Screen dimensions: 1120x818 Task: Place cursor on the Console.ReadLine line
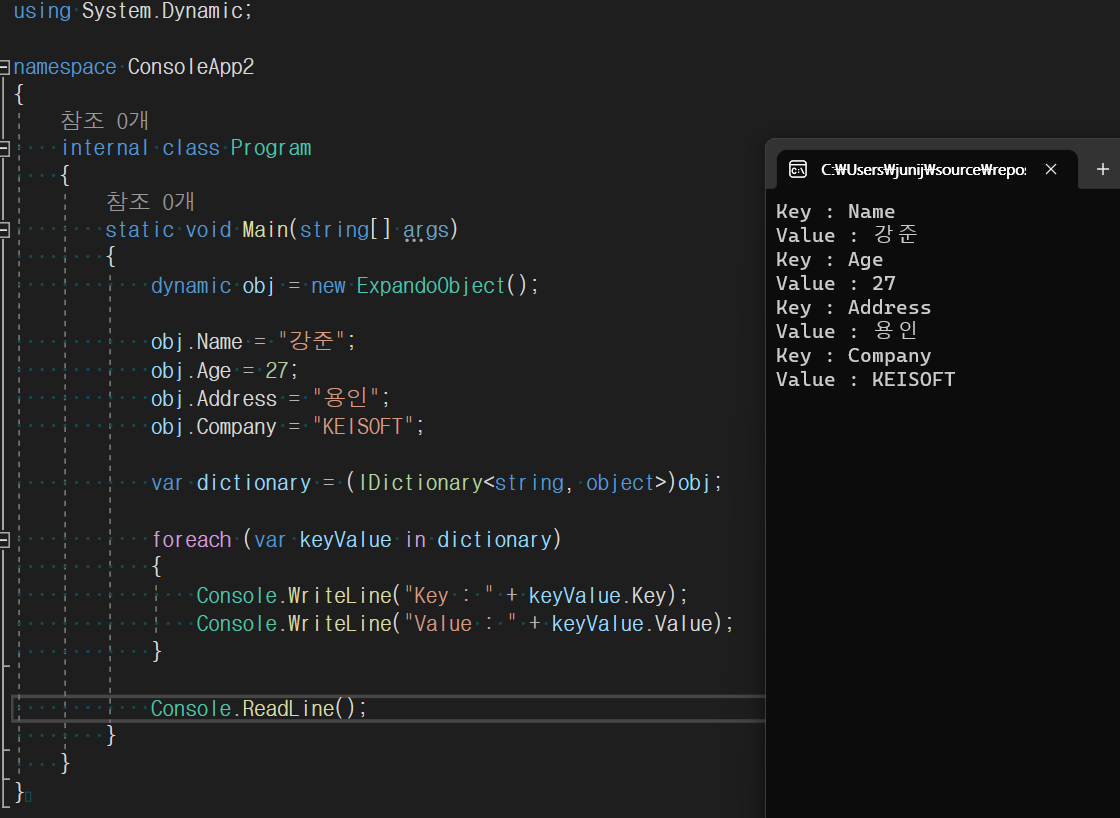(258, 708)
